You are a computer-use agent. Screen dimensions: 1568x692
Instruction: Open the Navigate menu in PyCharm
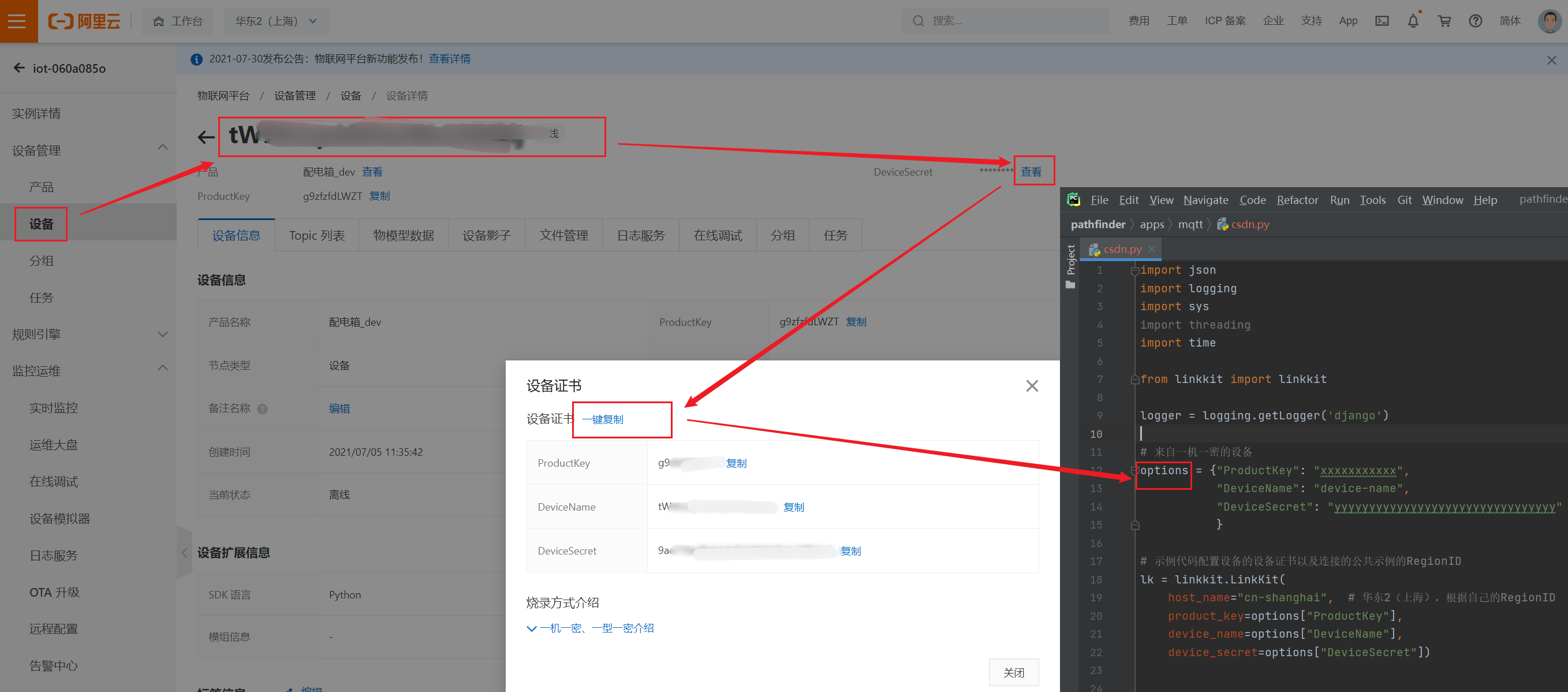1205,200
